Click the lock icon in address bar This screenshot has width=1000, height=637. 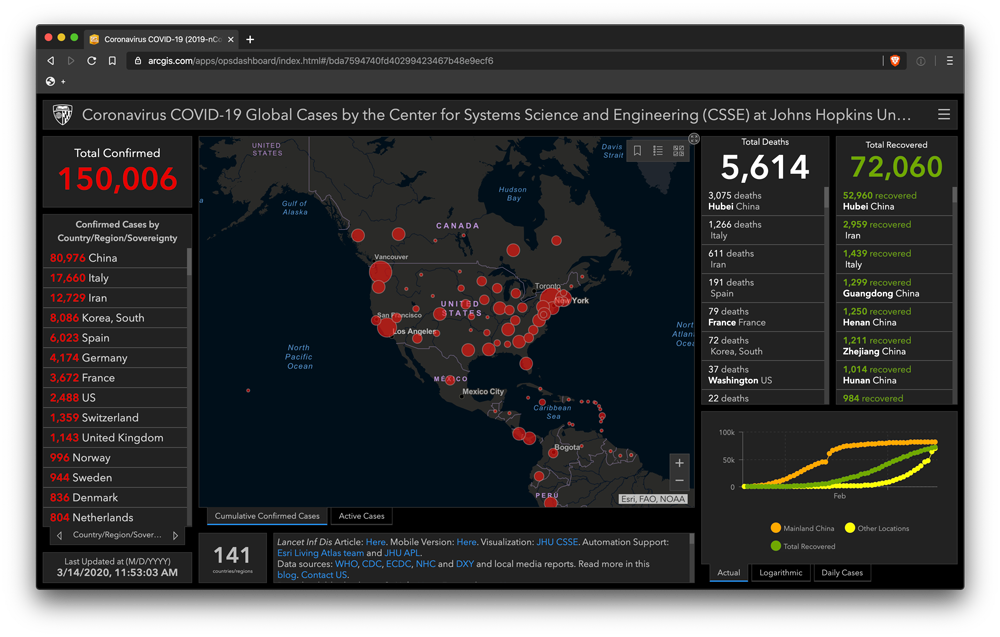tap(138, 61)
